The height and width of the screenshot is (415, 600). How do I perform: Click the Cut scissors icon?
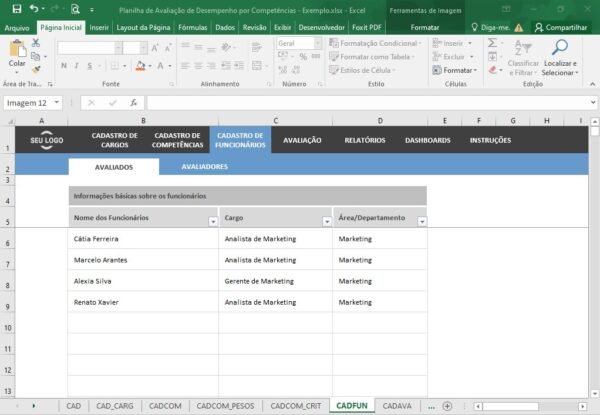pos(36,43)
